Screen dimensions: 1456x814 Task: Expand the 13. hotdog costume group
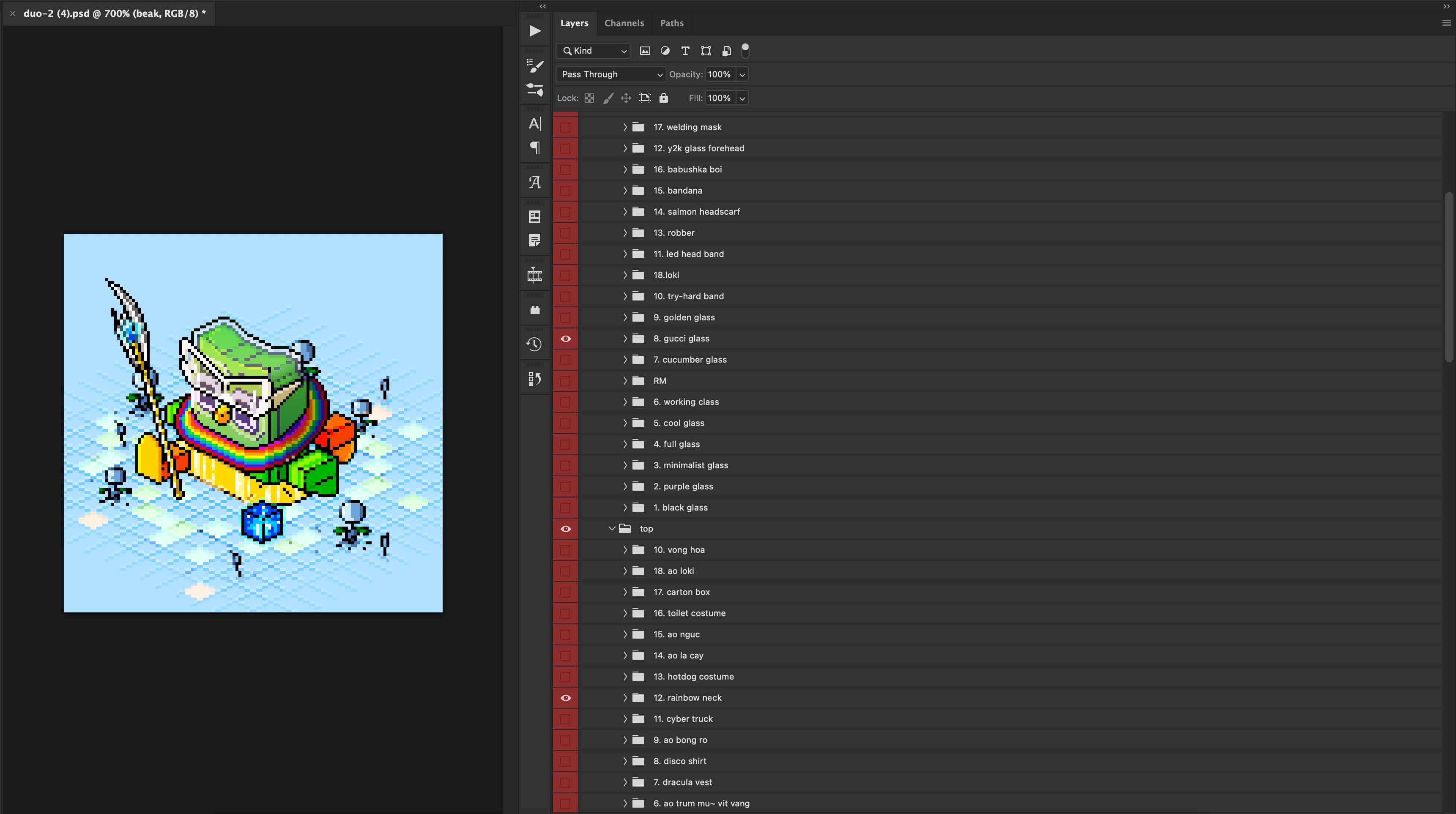coord(625,677)
